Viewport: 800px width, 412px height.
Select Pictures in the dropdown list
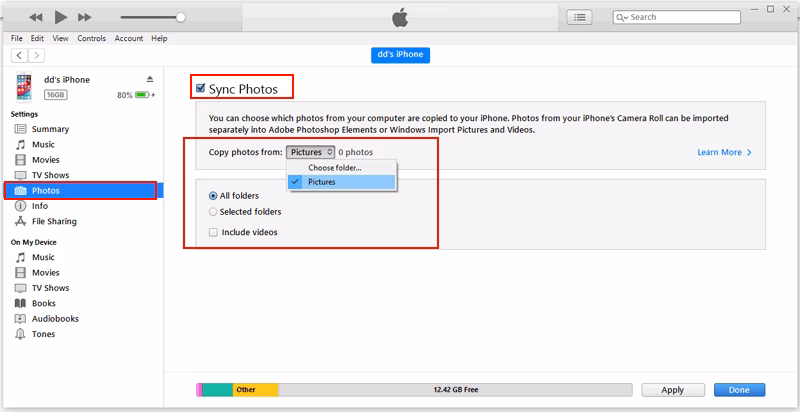click(x=342, y=182)
